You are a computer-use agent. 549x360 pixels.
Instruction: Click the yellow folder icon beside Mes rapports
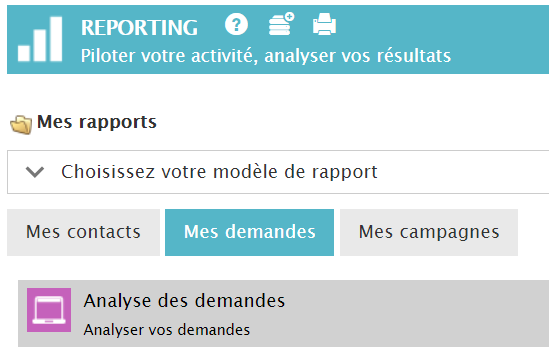(21, 125)
